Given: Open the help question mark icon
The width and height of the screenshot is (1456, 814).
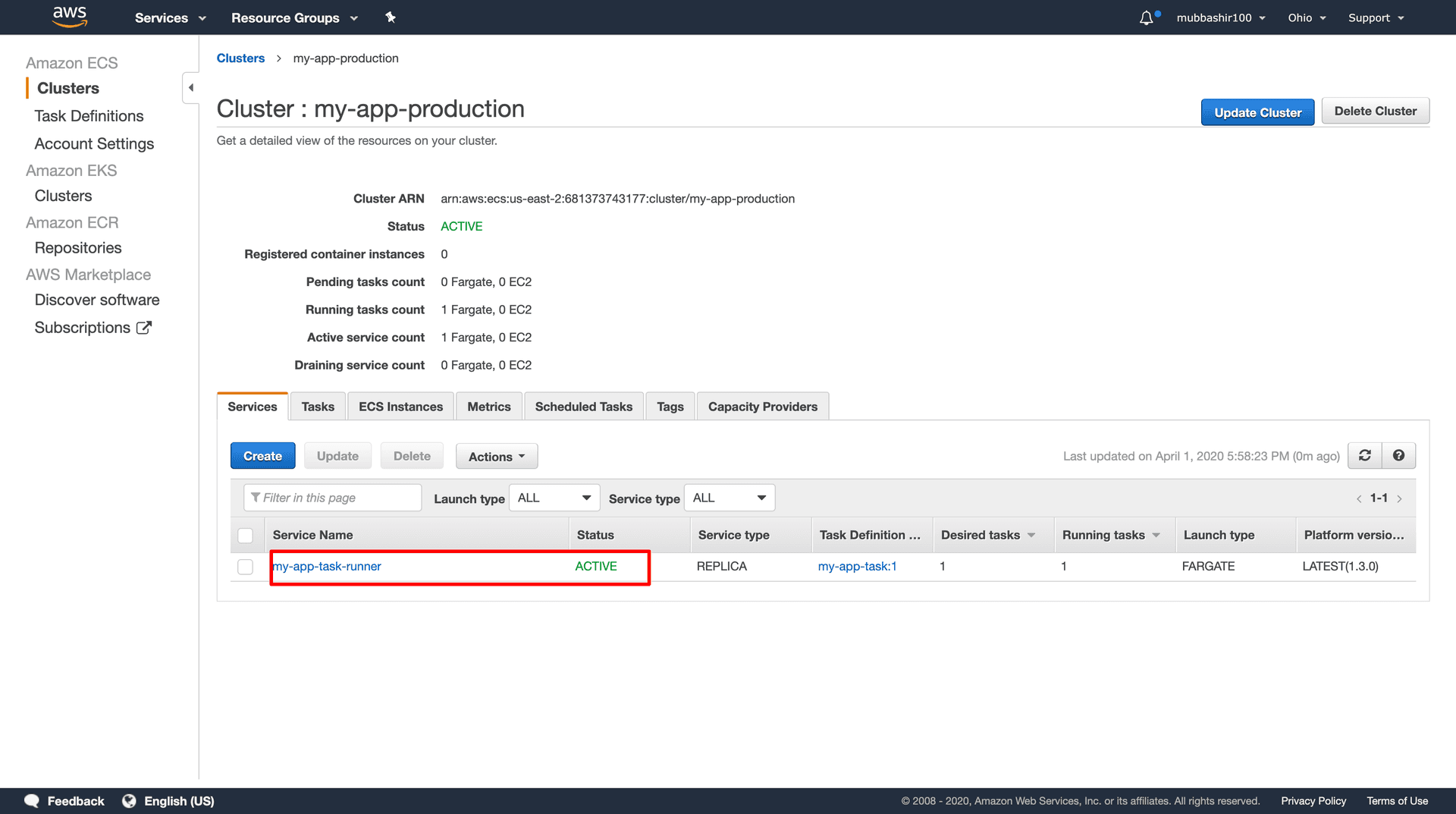Looking at the screenshot, I should click(1399, 456).
